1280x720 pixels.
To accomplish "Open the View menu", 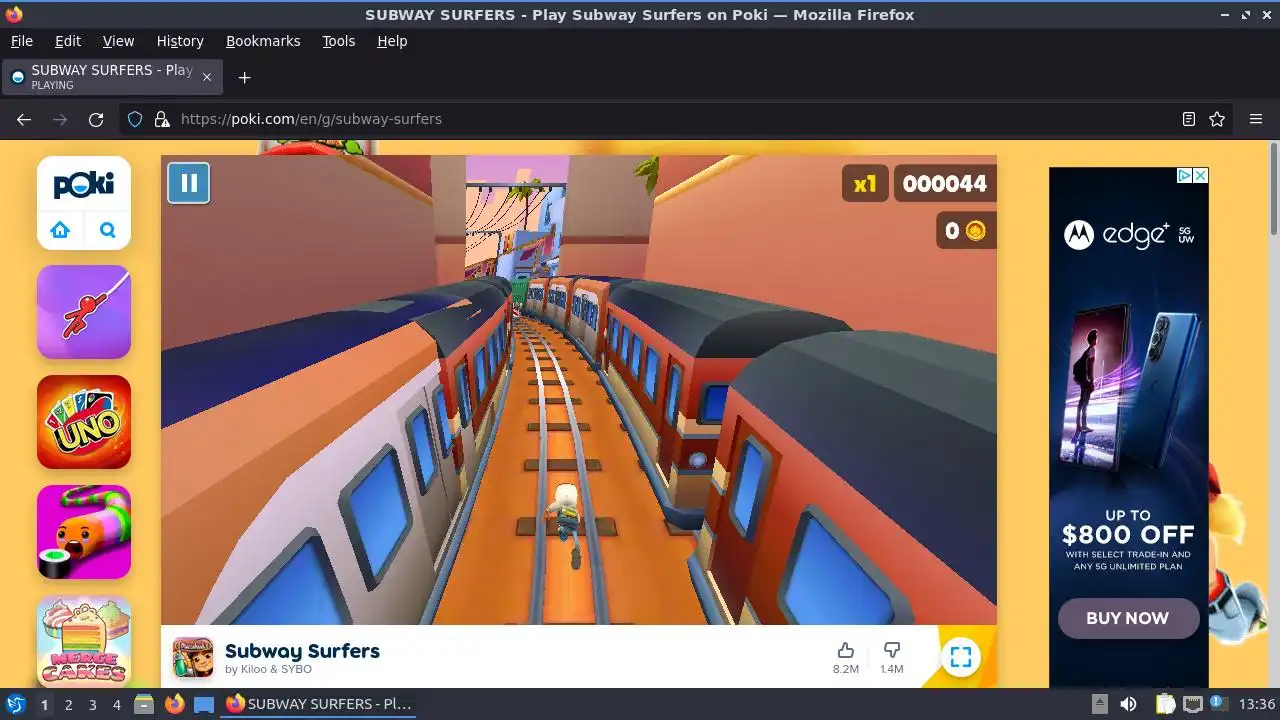I will [118, 41].
